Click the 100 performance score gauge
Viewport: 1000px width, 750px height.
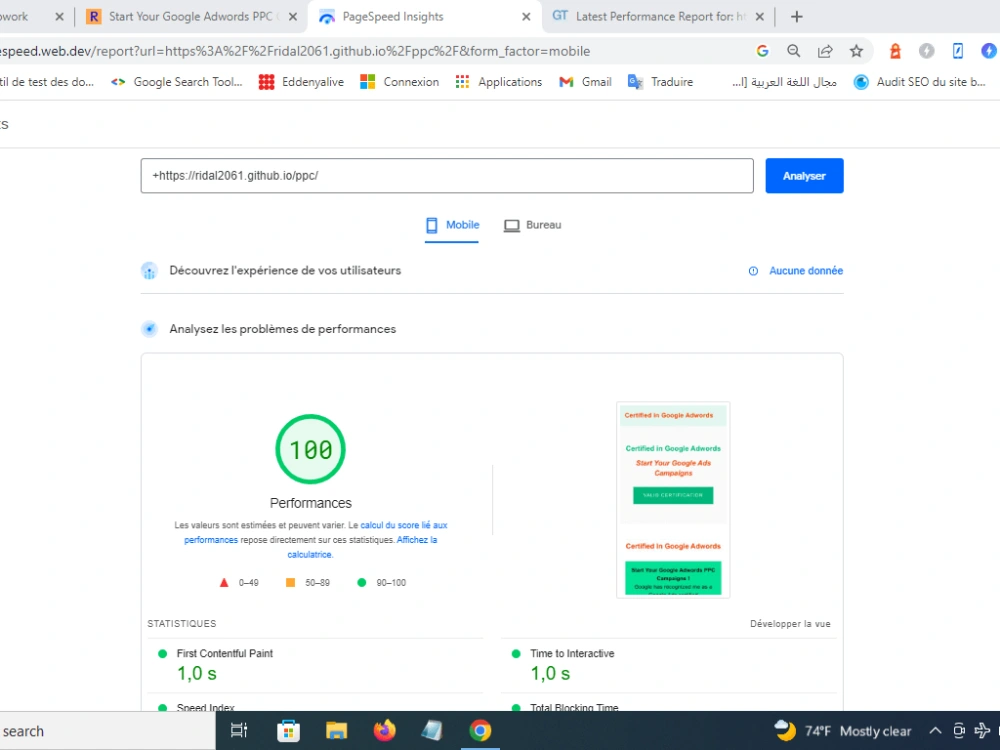pos(311,449)
